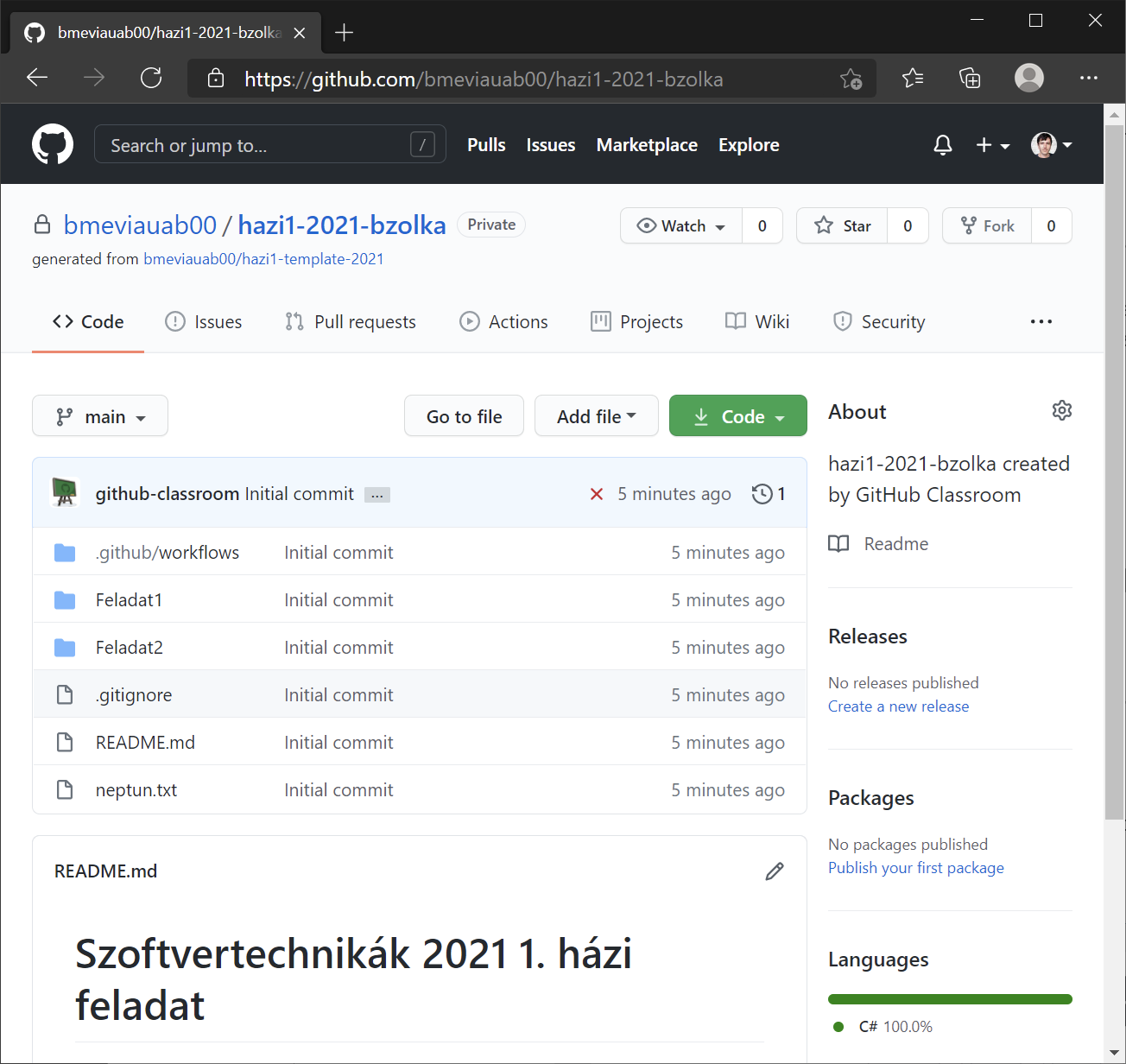Click the Go to file button

click(x=464, y=415)
